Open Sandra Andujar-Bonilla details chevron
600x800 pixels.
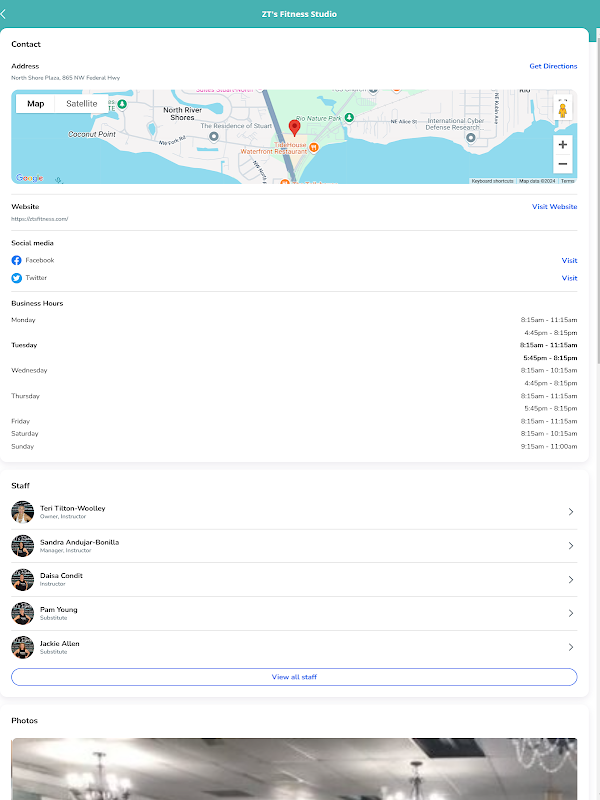point(571,546)
